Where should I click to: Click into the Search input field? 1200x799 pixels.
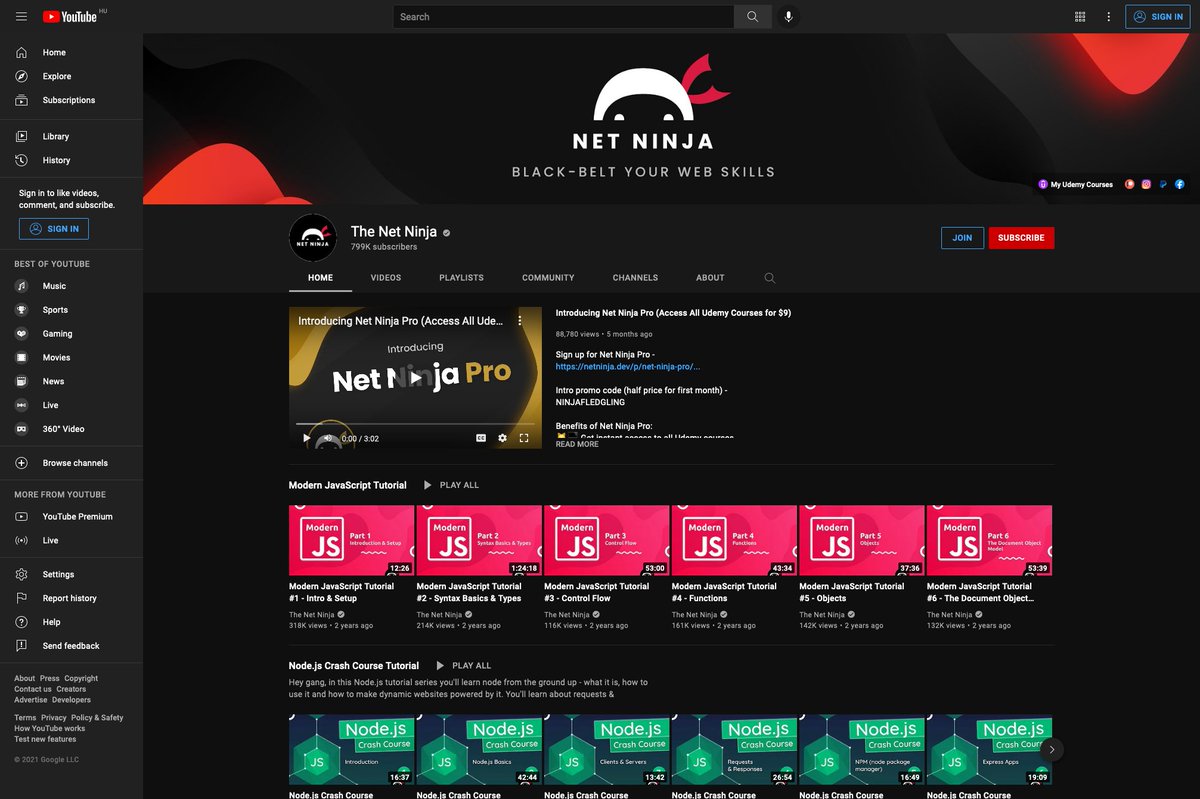point(564,17)
